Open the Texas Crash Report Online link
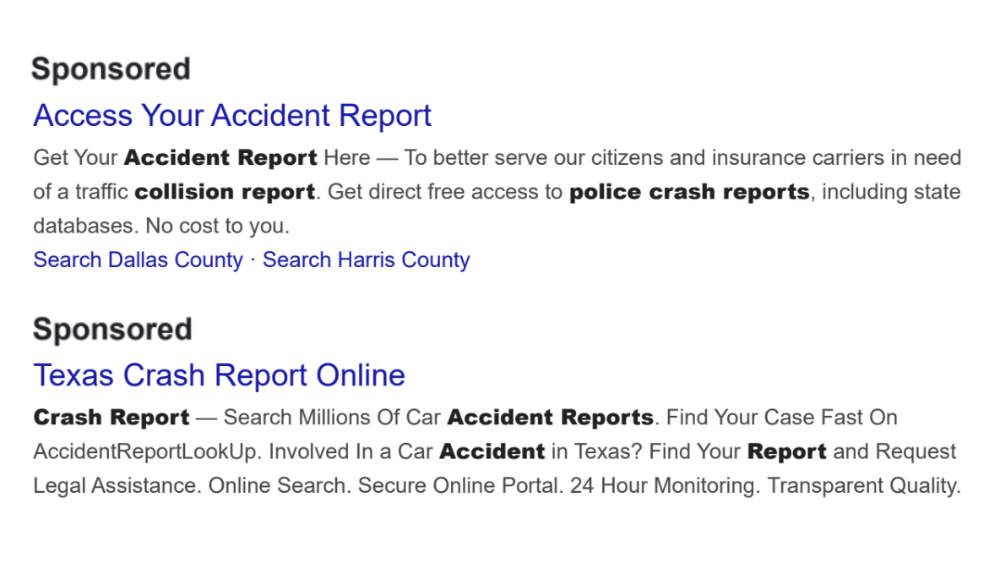 pyautogui.click(x=219, y=375)
